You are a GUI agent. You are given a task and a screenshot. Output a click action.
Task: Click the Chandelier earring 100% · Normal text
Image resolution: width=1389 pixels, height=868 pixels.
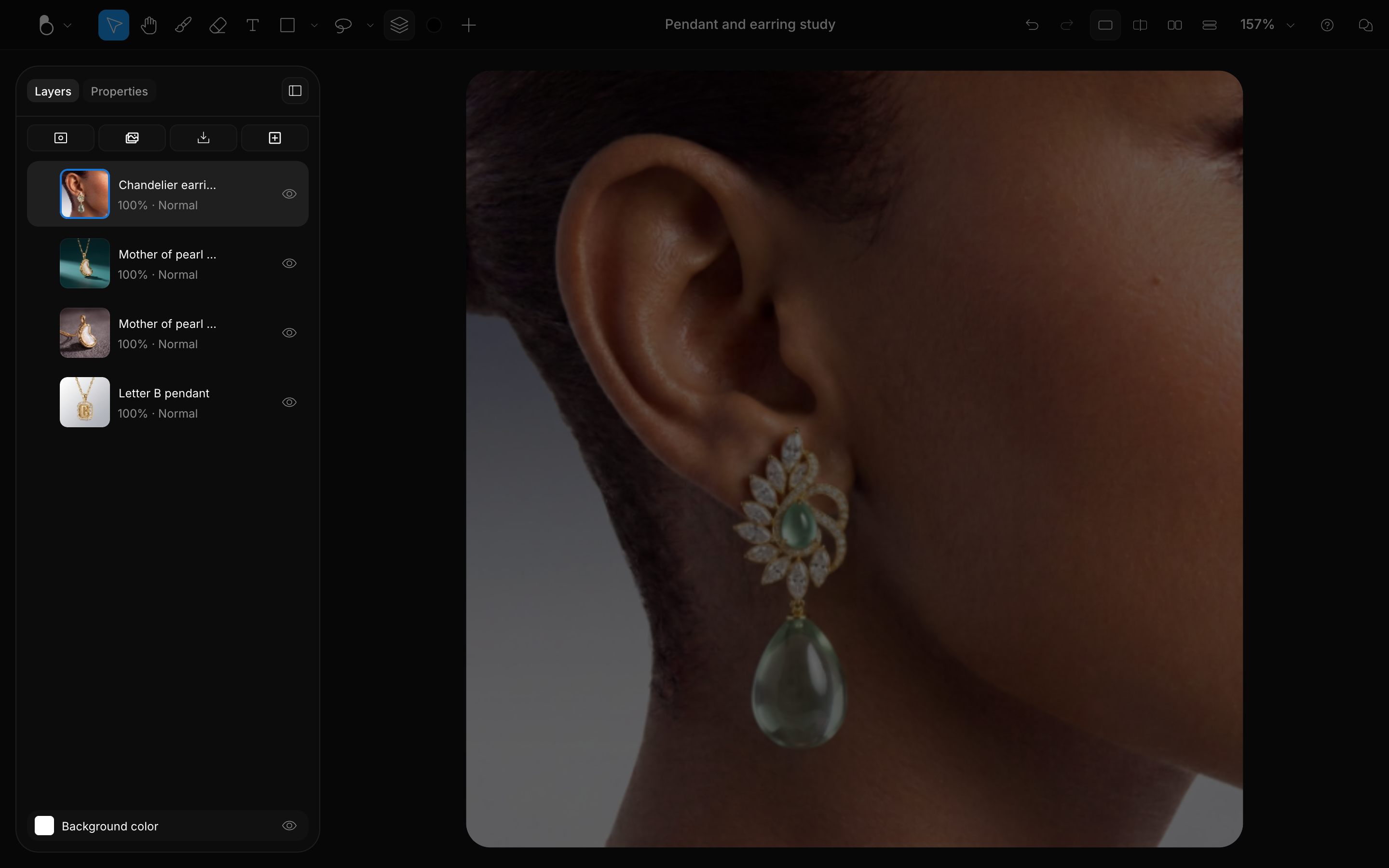[x=158, y=205]
